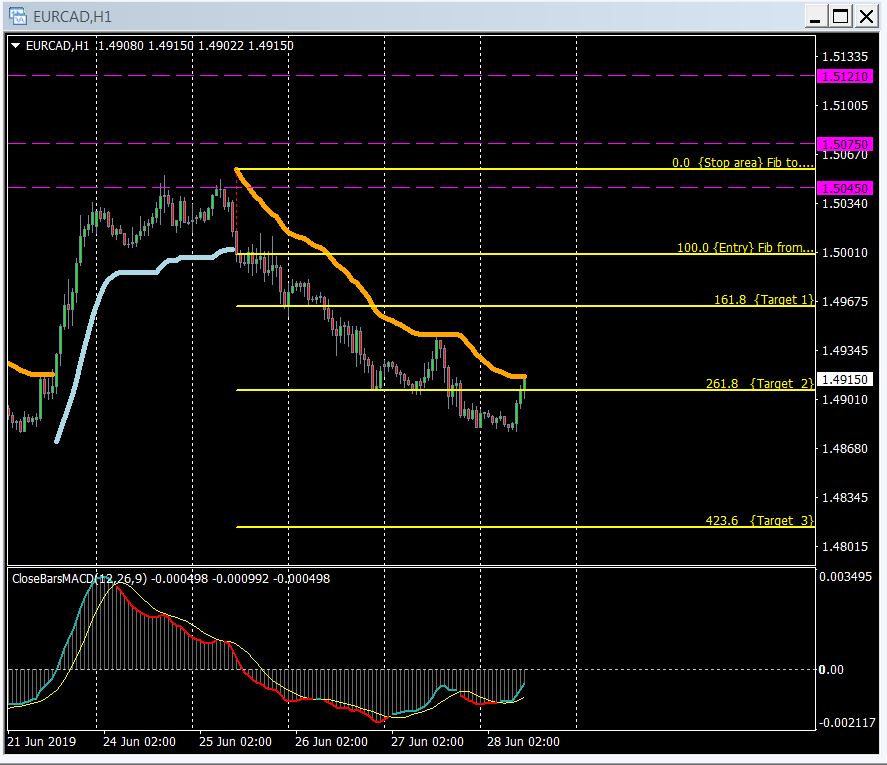This screenshot has height=765, width=887.
Task: Select the 261.8 {Target 2} label
Action: point(760,383)
